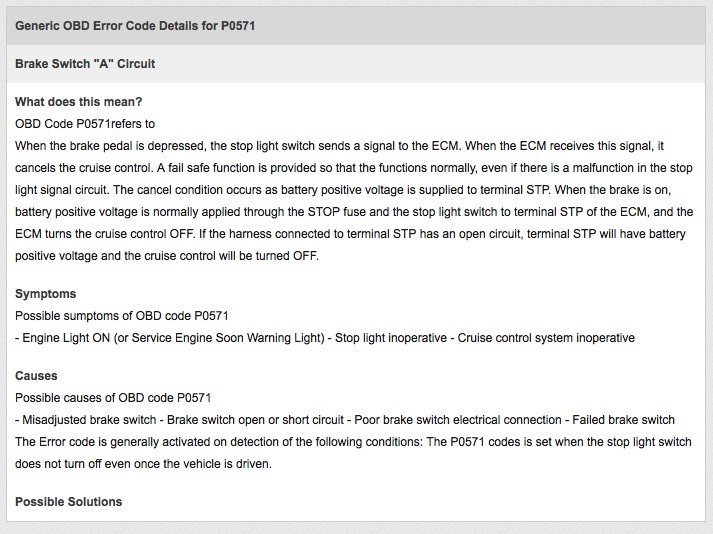Image resolution: width=713 pixels, height=534 pixels.
Task: Click the line starting "light signal circuit"
Action: [x=343, y=190]
